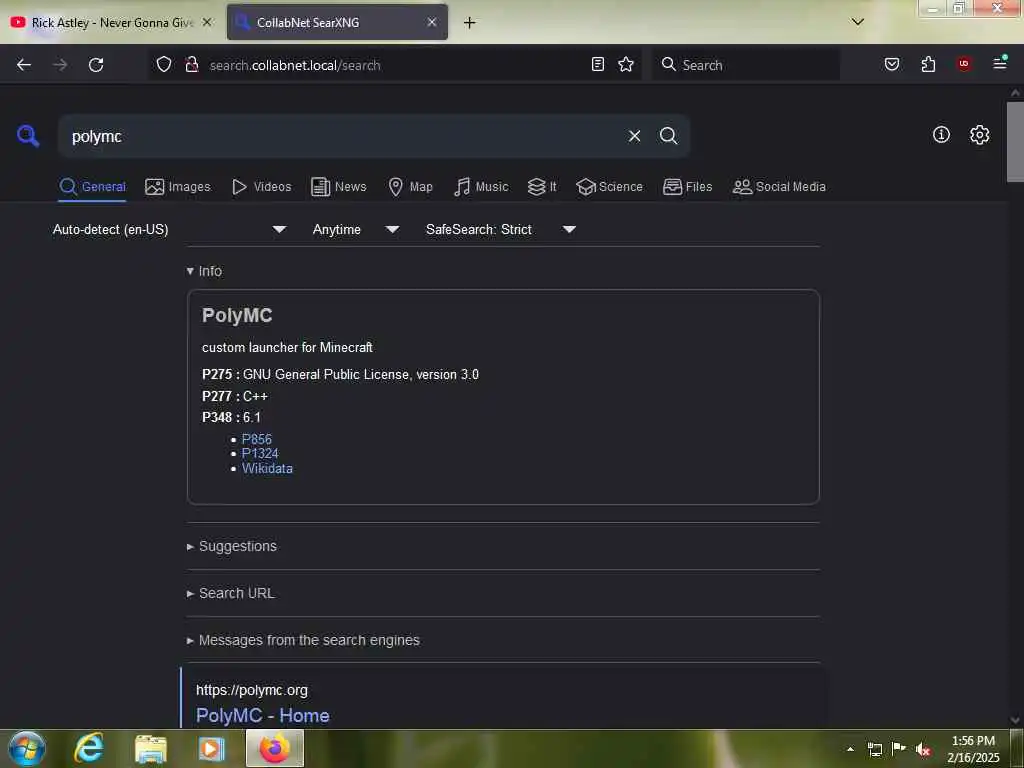Launch Internet Explorer from the taskbar

tap(89, 748)
